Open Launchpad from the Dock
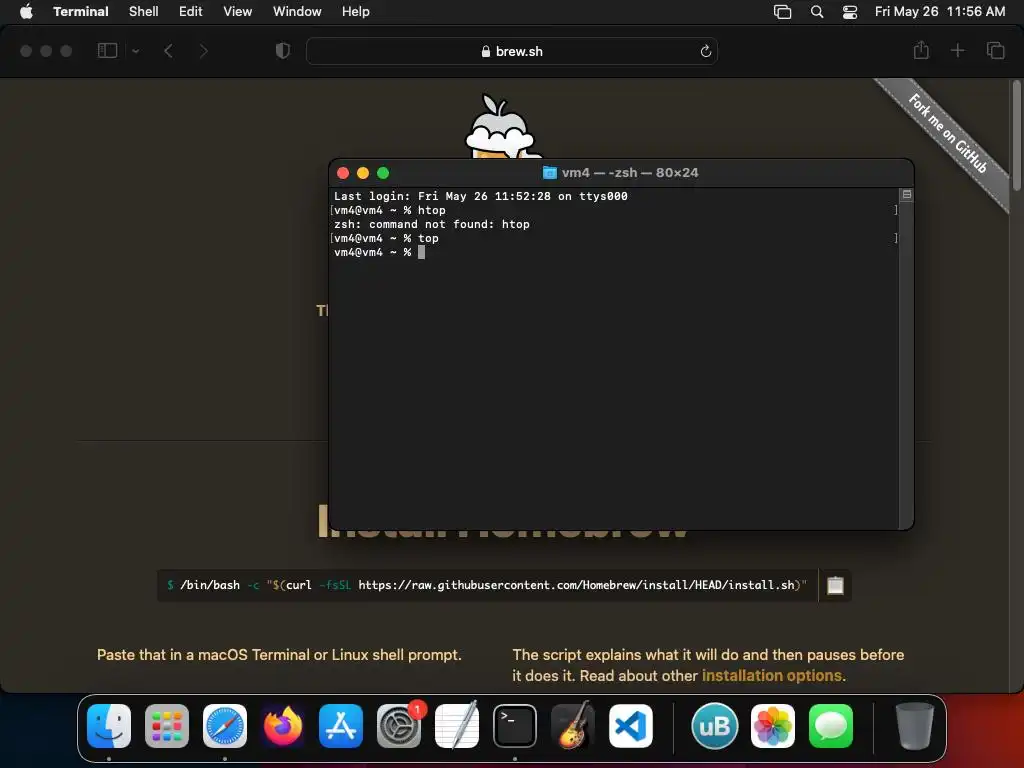This screenshot has width=1024, height=768. pyautogui.click(x=167, y=726)
